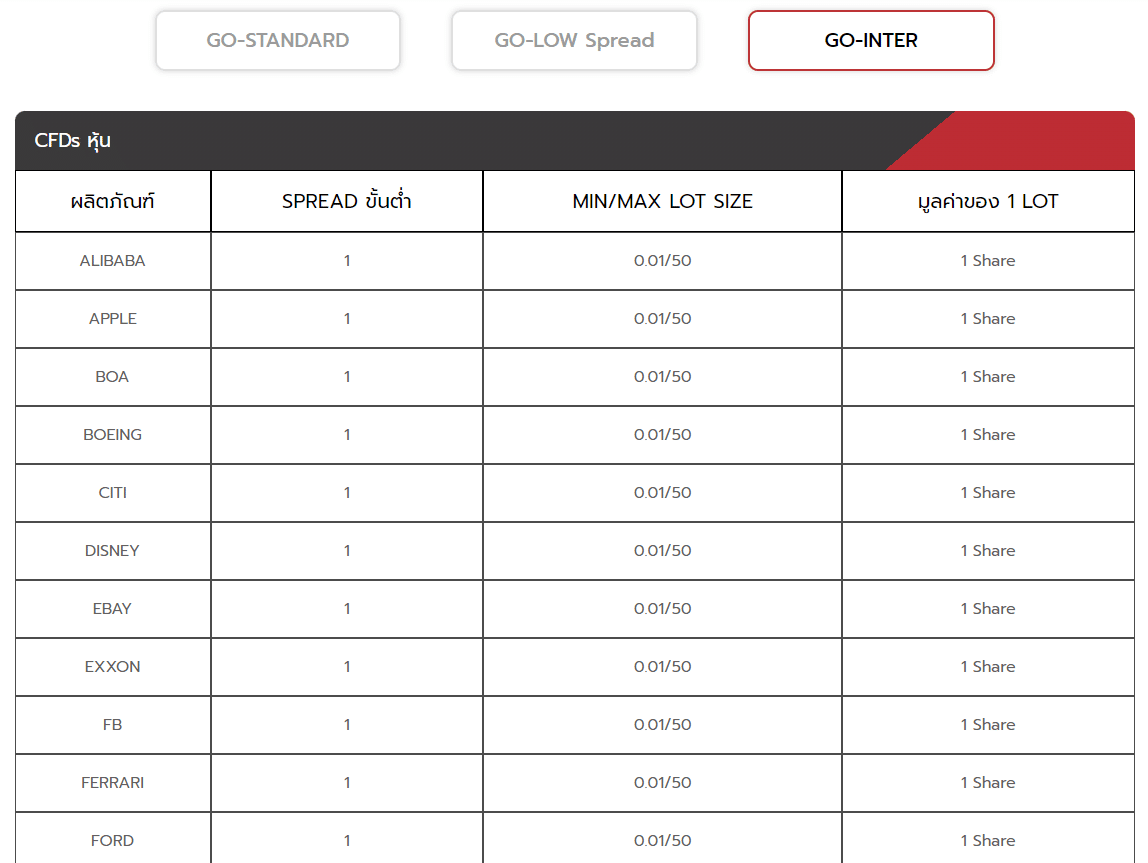This screenshot has height=863, width=1148.
Task: Click the 1 Share value for FB
Action: click(x=988, y=724)
